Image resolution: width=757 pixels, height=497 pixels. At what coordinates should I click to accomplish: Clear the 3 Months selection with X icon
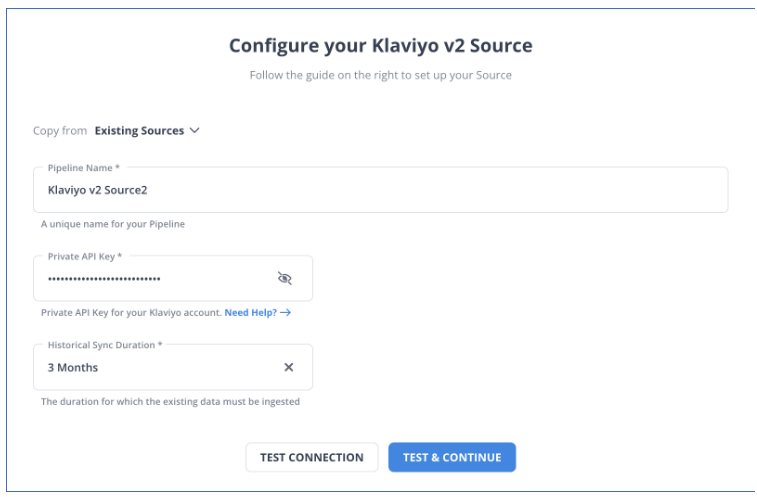pos(289,368)
